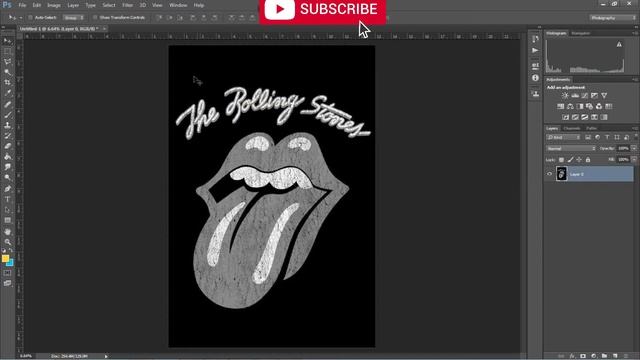640x360 pixels.
Task: Toggle lock all
Action: click(x=588, y=160)
